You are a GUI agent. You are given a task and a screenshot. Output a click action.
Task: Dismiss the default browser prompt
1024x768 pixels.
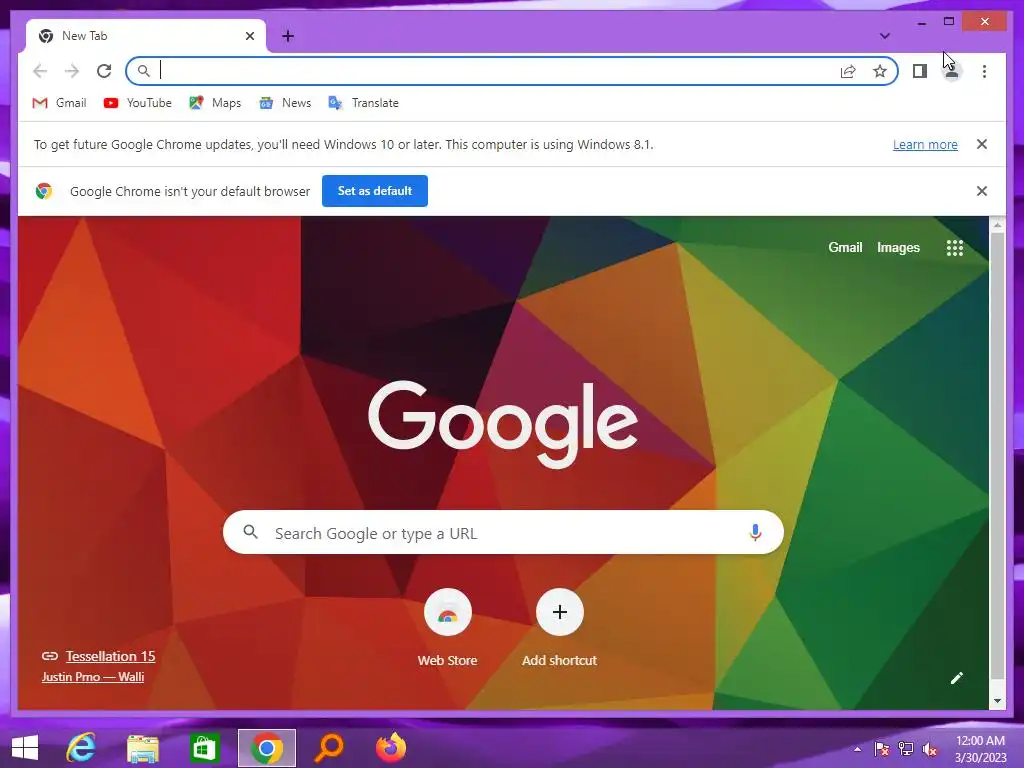(x=982, y=191)
